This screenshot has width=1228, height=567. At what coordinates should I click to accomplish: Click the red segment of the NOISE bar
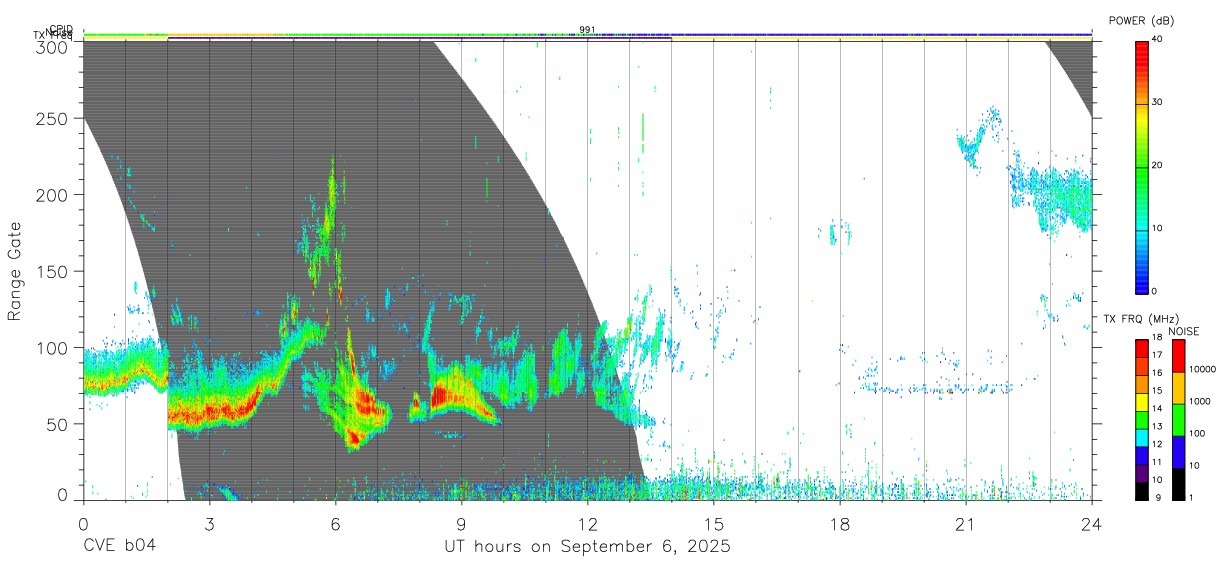(1178, 356)
